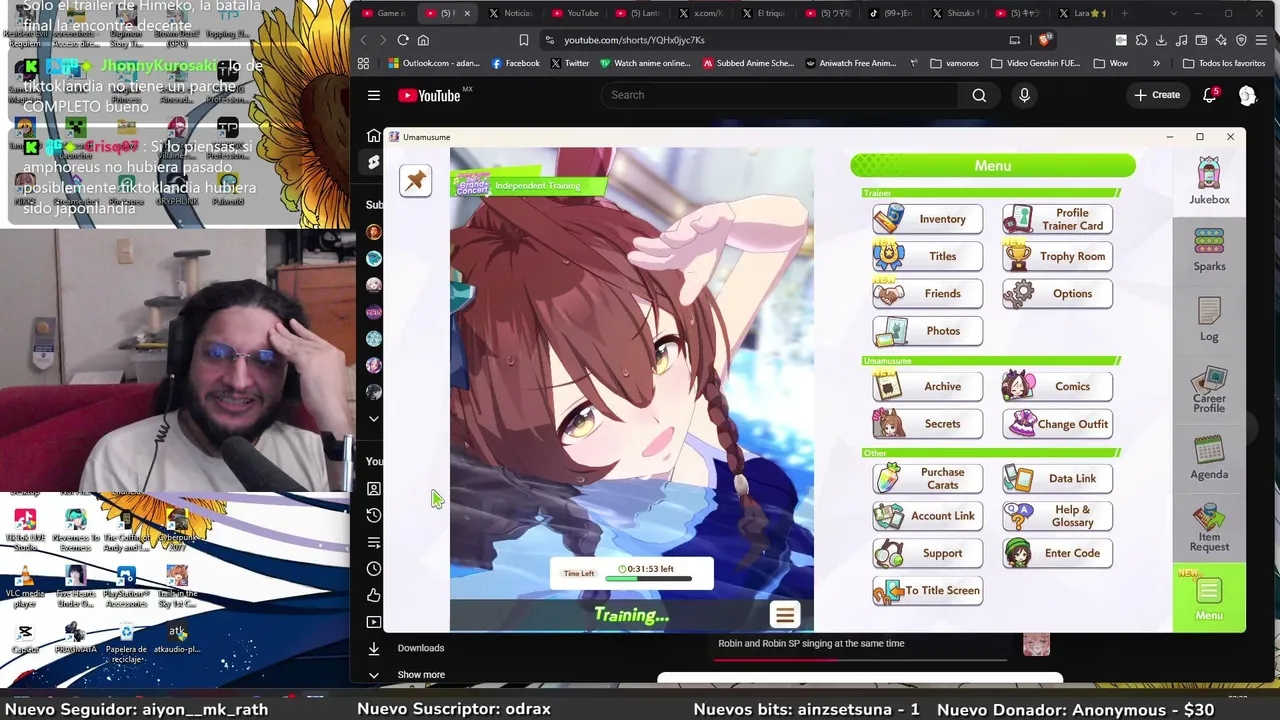Viewport: 1280px width, 720px height.
Task: Open Career Profile in the sidebar
Action: [1209, 390]
